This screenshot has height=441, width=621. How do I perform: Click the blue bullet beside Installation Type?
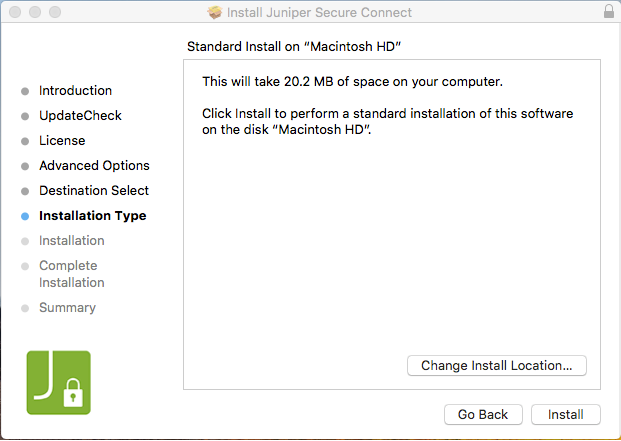point(25,216)
